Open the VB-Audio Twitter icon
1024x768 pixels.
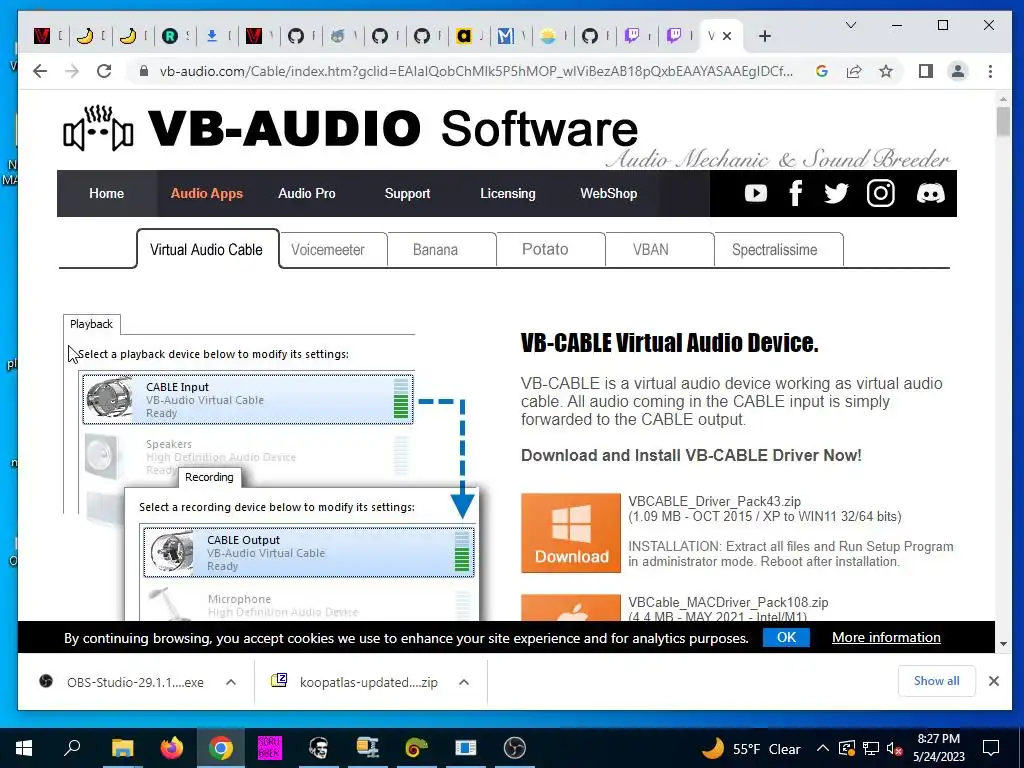pos(836,193)
